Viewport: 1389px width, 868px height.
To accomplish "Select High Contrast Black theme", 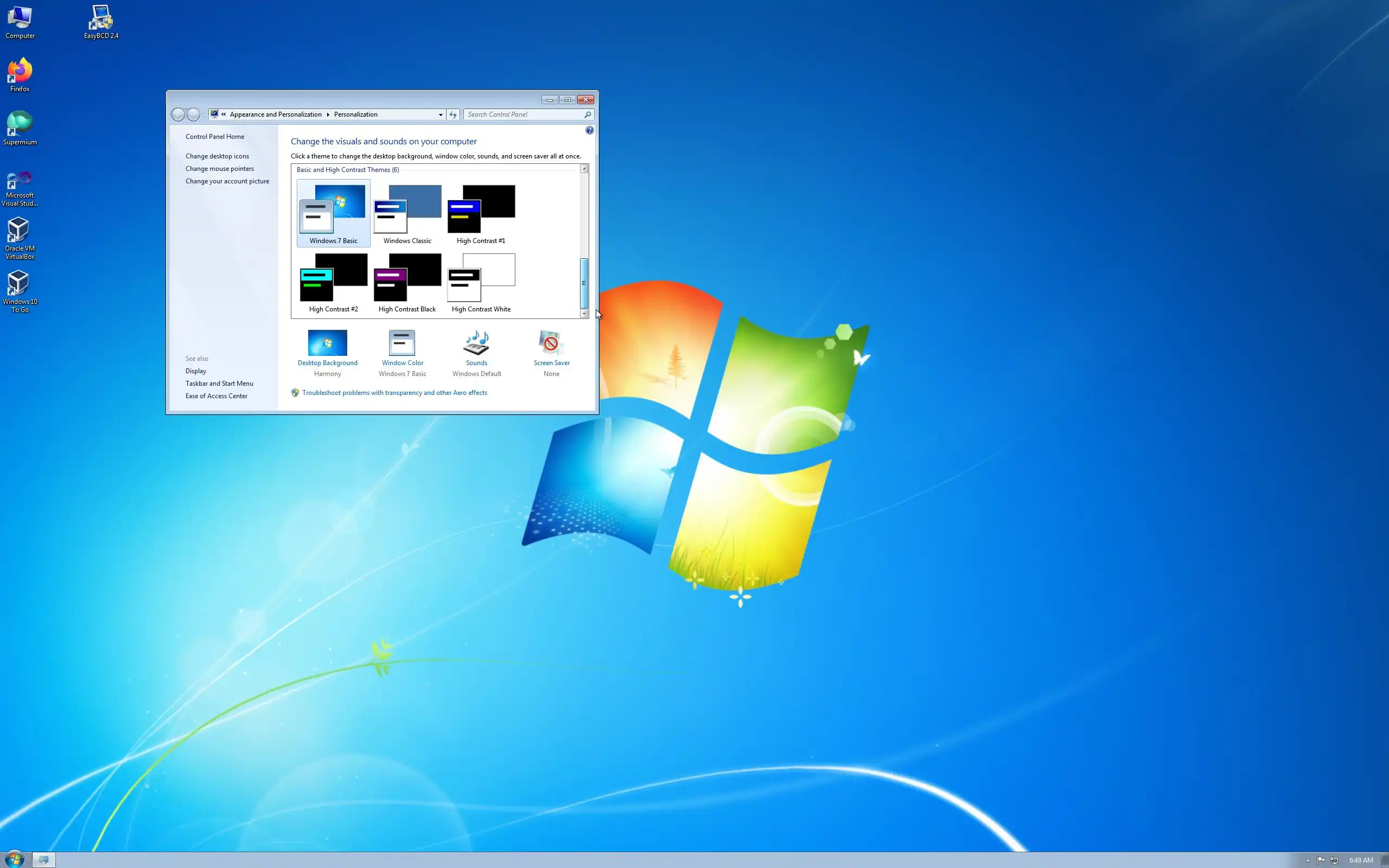I will 407,283.
